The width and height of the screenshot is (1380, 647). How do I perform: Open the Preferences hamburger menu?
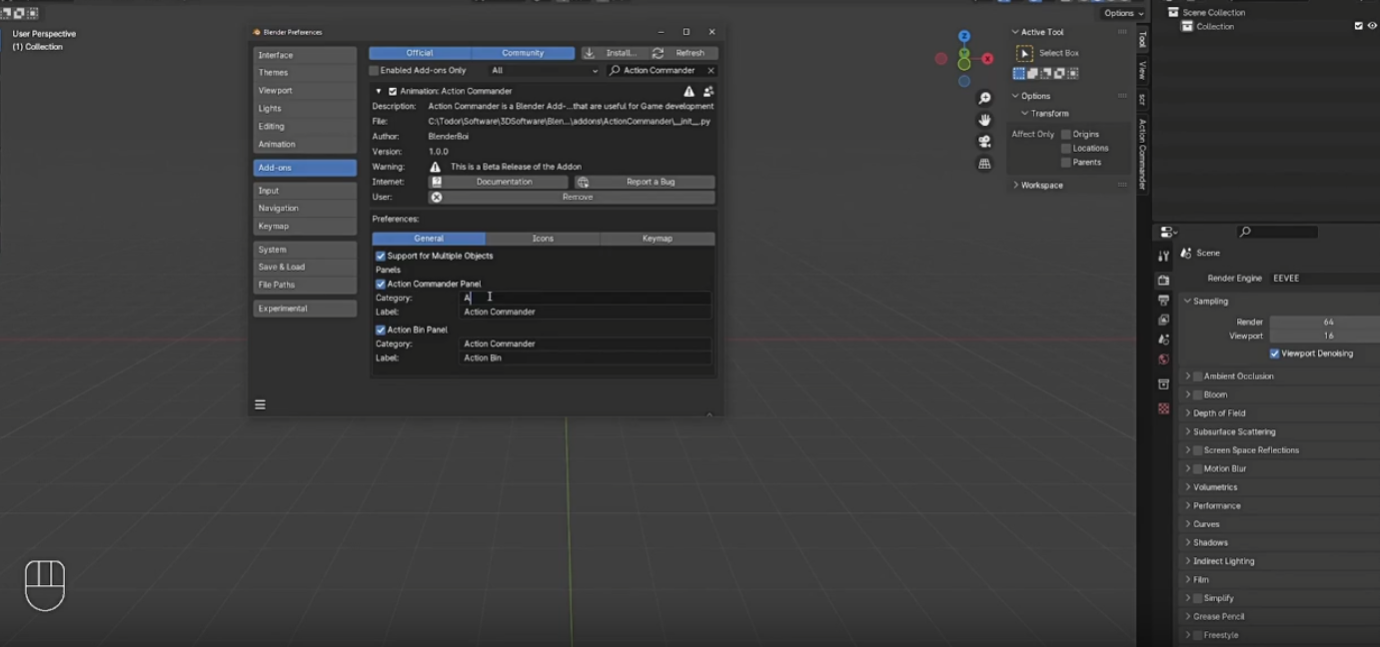click(260, 405)
